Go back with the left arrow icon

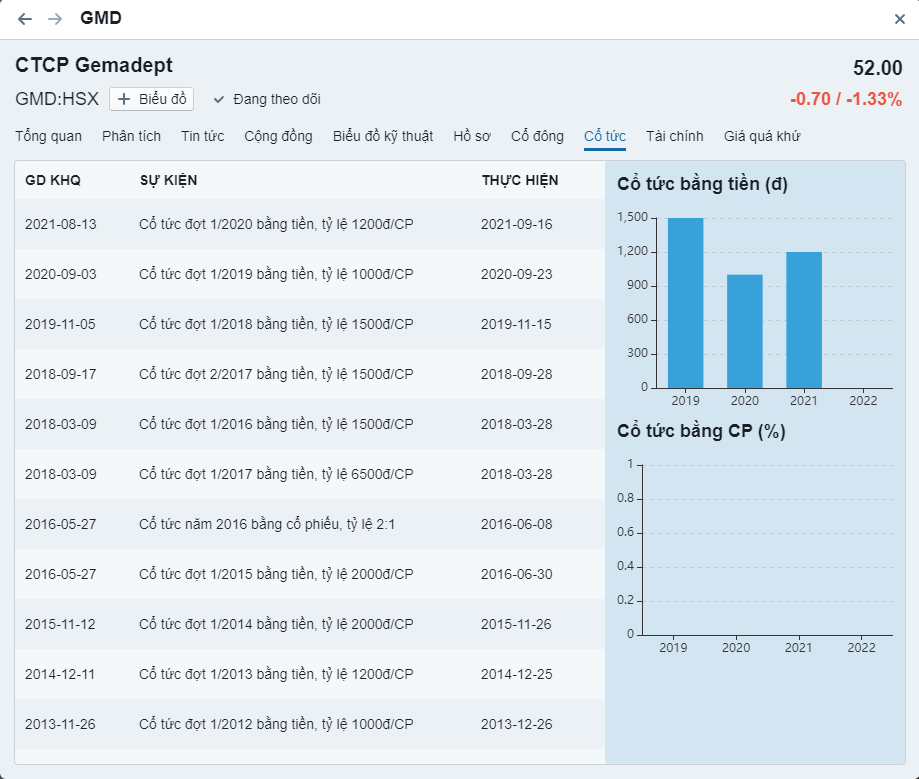click(x=25, y=19)
